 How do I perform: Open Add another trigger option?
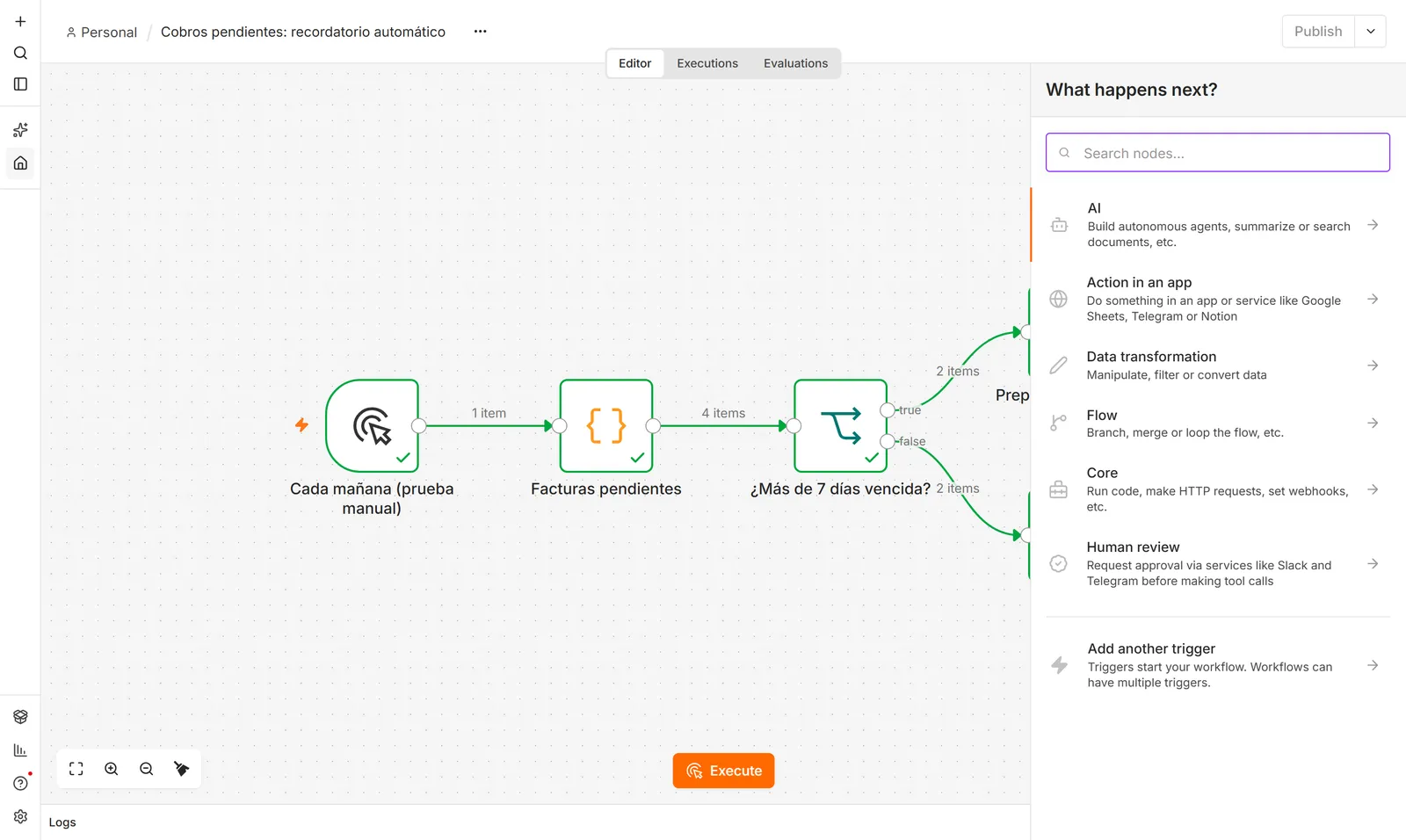[x=1217, y=665]
